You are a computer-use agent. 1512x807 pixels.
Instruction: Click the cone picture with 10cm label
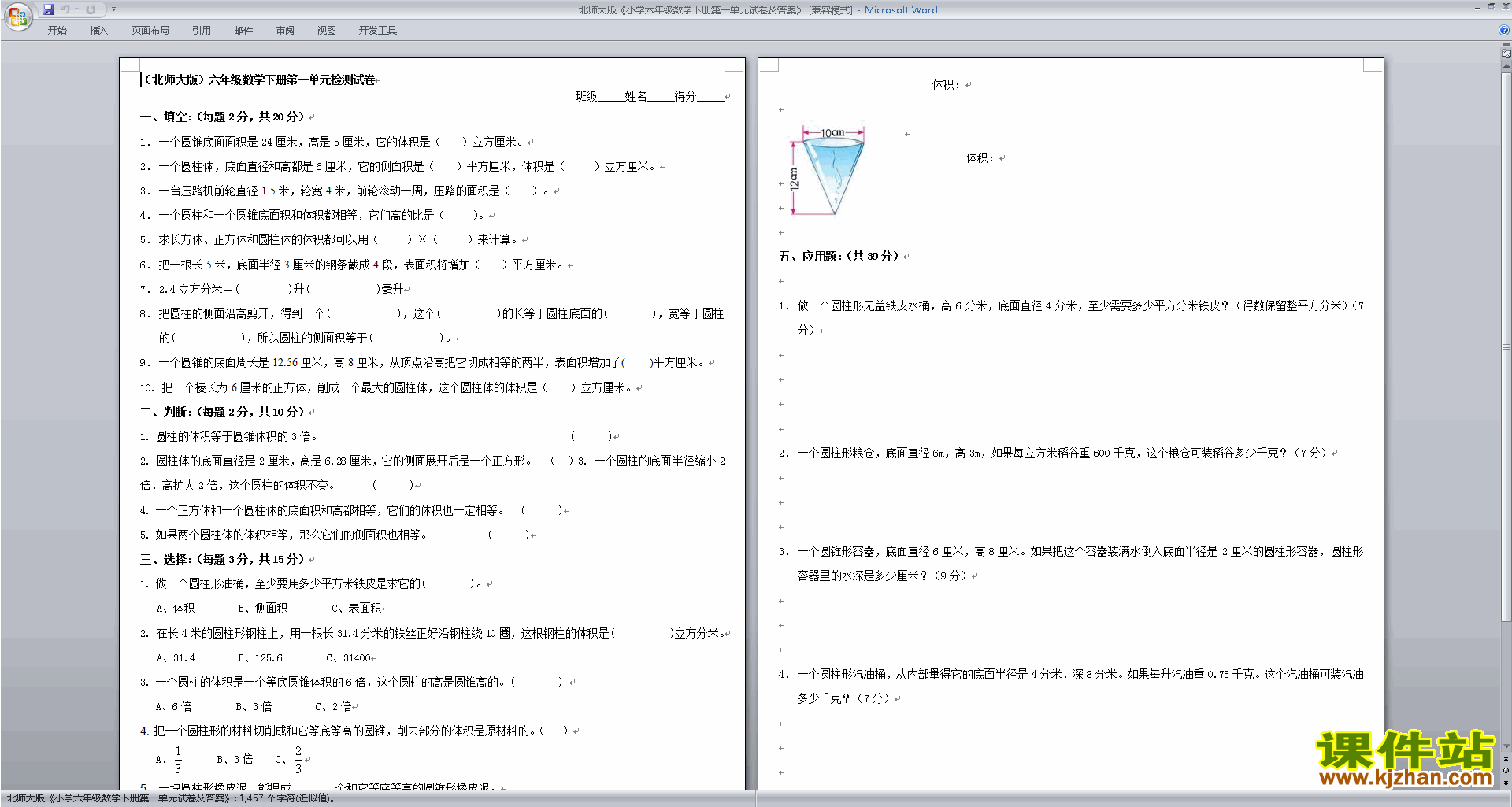(828, 171)
